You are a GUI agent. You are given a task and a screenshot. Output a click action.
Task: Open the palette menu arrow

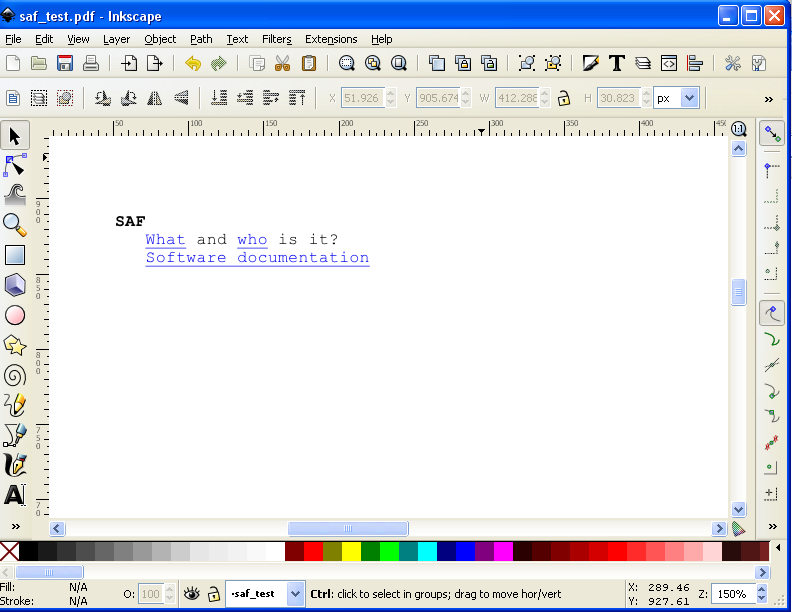coord(778,548)
